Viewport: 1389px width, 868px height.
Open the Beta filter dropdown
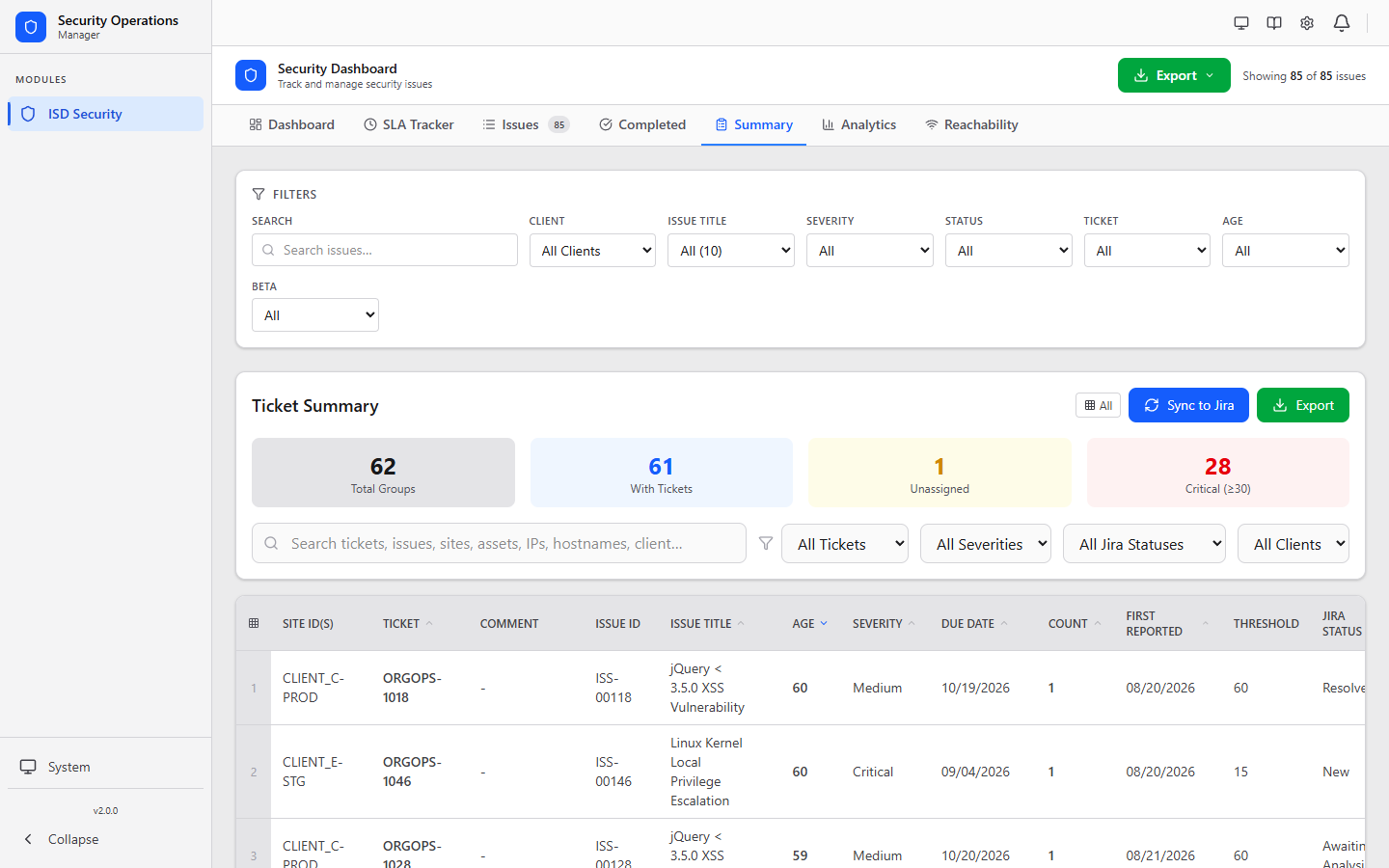[x=315, y=315]
